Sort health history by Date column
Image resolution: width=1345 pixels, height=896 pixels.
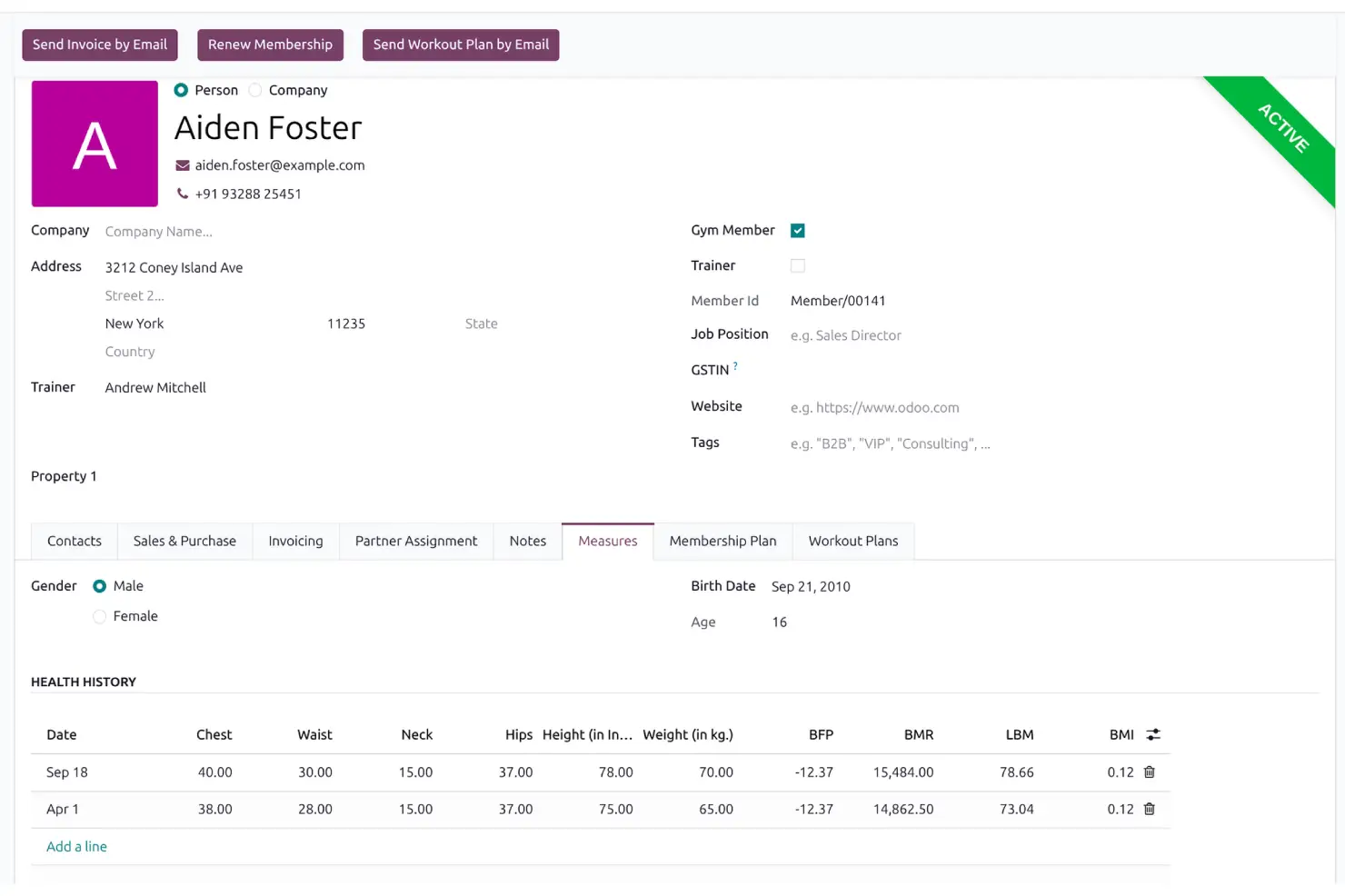tap(62, 734)
